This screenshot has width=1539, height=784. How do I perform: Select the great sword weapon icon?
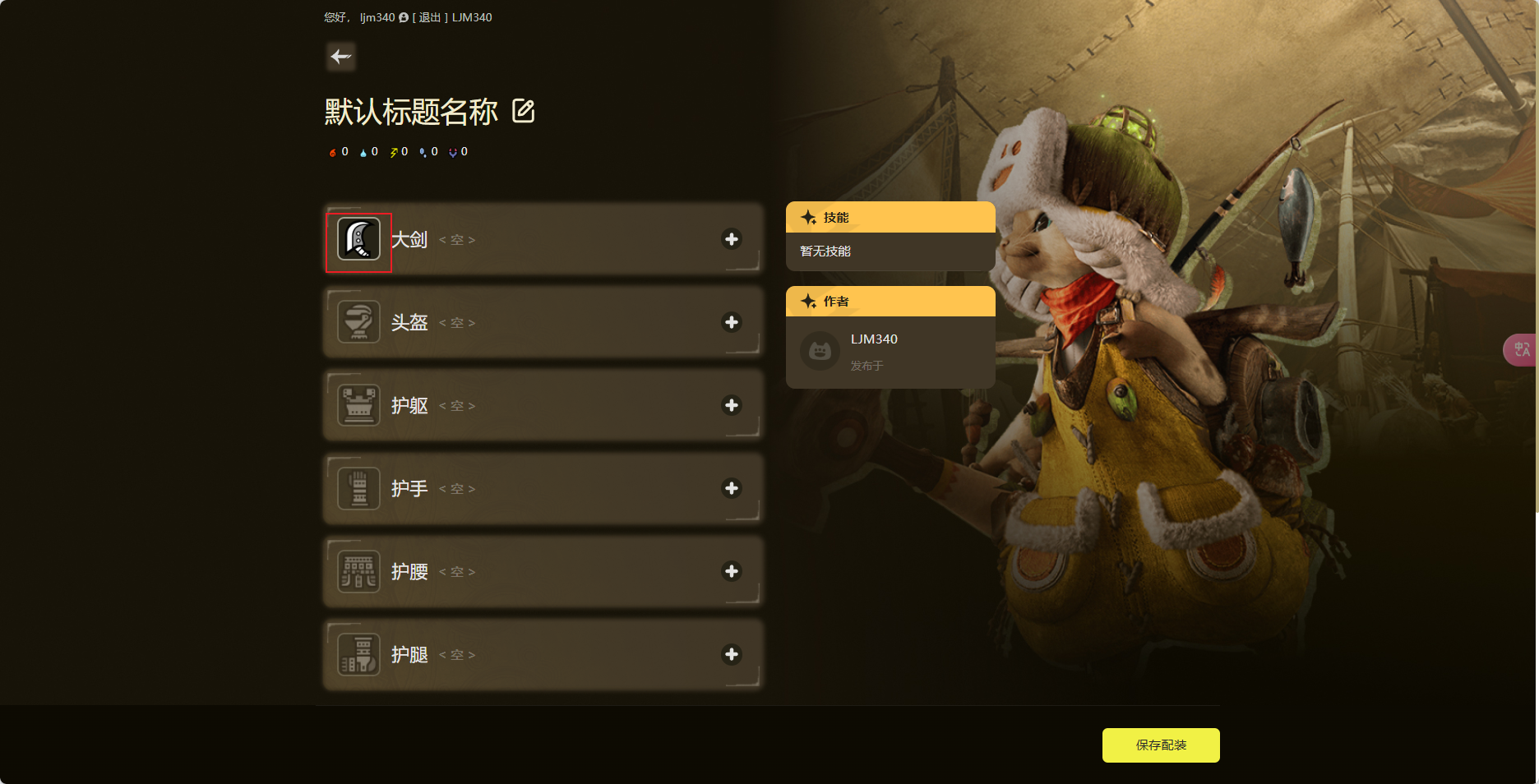tap(359, 239)
